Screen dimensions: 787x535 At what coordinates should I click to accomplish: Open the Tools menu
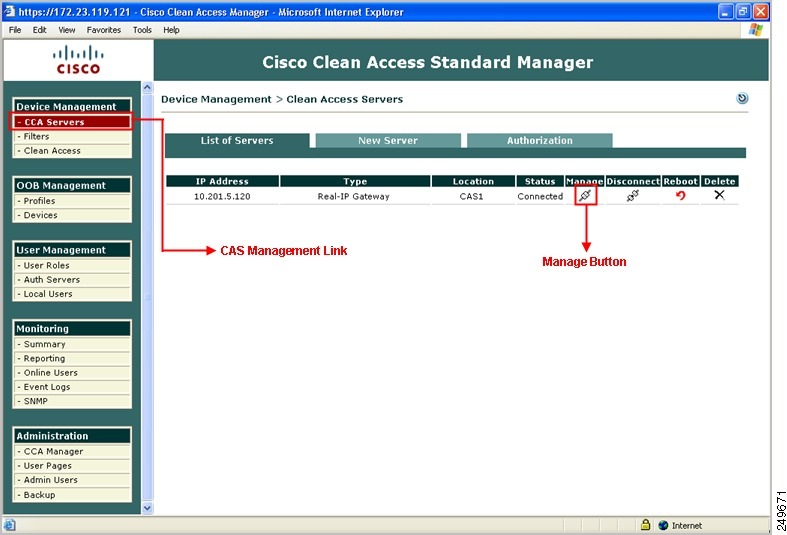(x=142, y=30)
